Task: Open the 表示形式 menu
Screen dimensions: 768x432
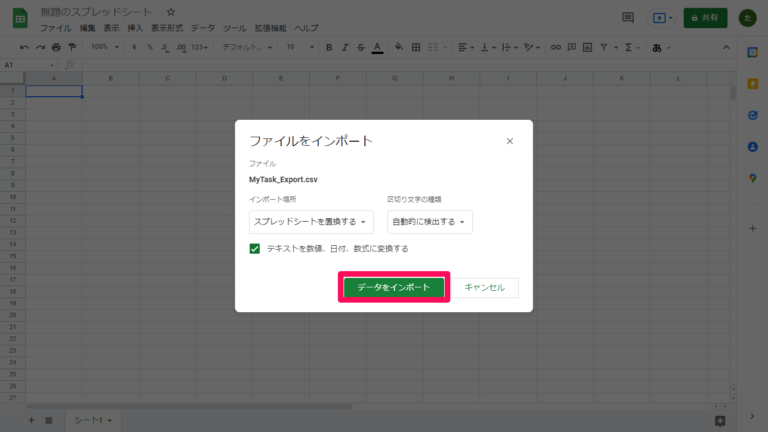Action: point(167,28)
